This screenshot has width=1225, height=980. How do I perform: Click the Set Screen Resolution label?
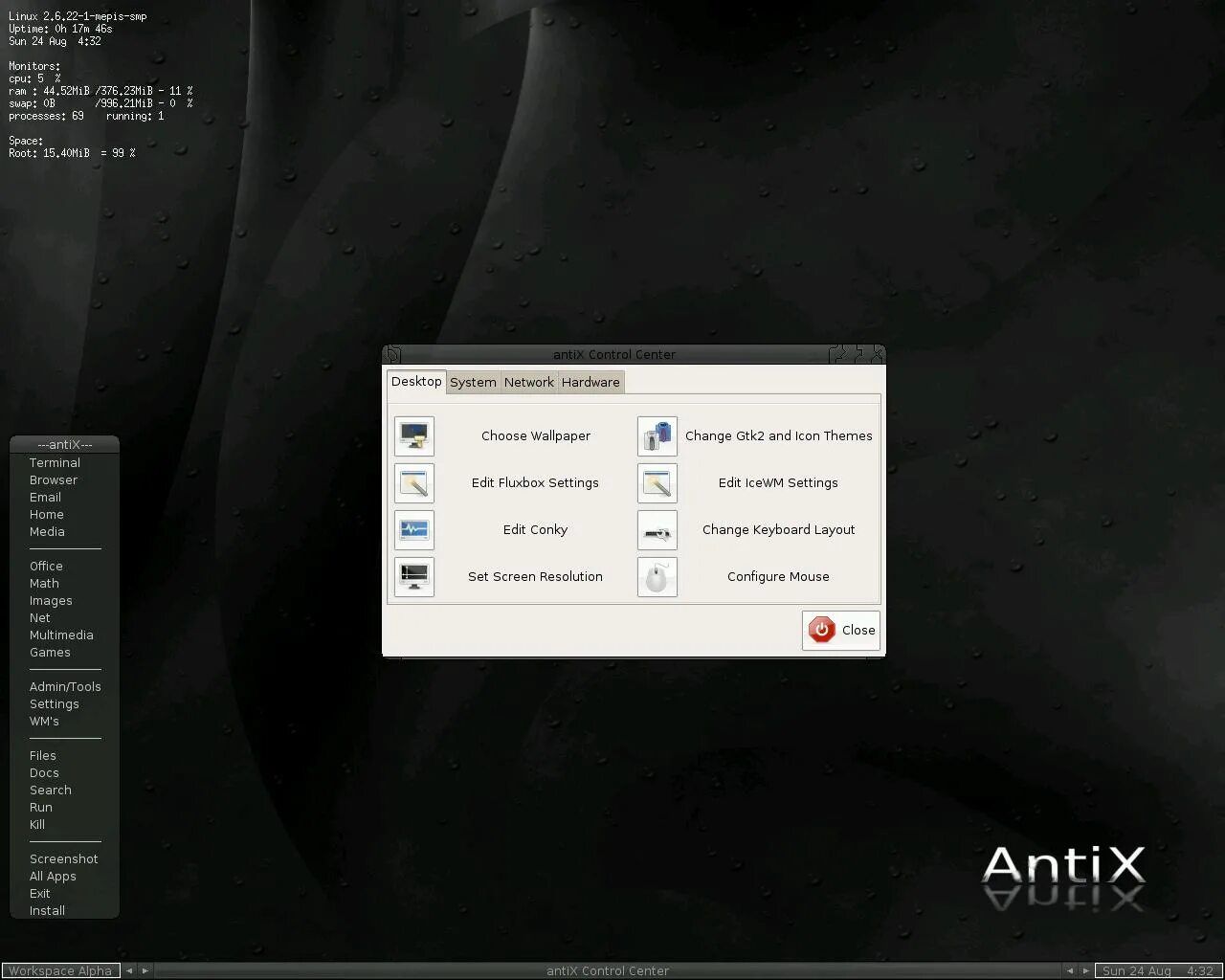pos(535,577)
